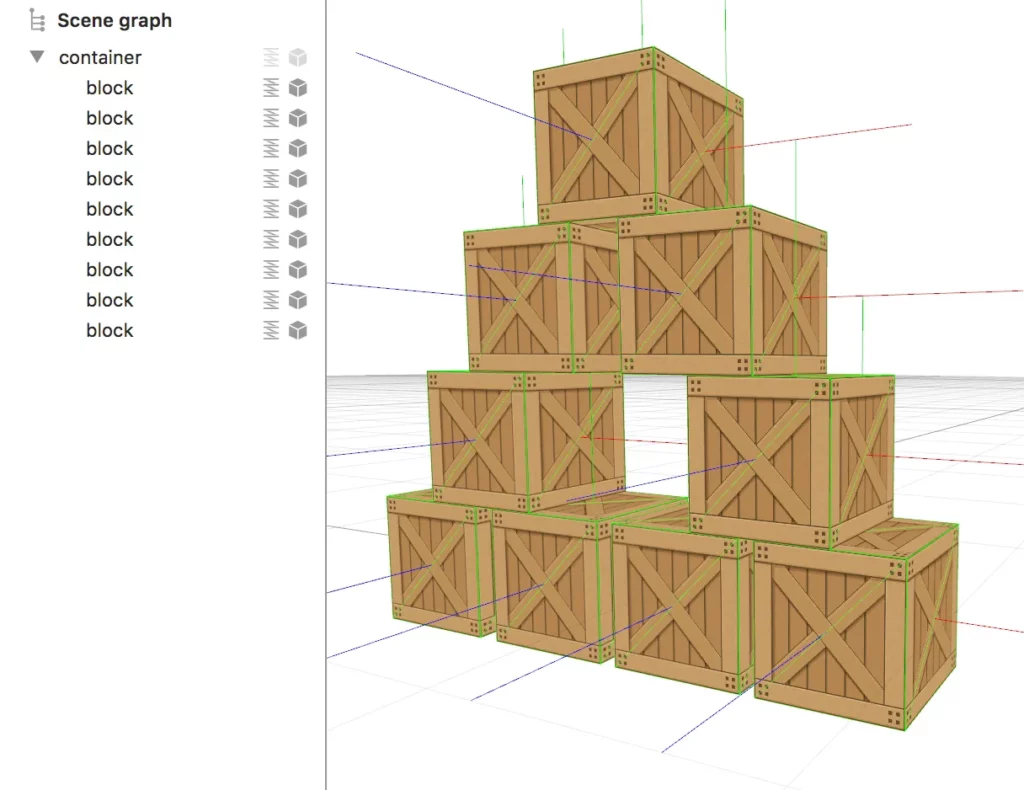Click the fourth block's geometry cube icon
The image size is (1024, 790).
[x=298, y=178]
